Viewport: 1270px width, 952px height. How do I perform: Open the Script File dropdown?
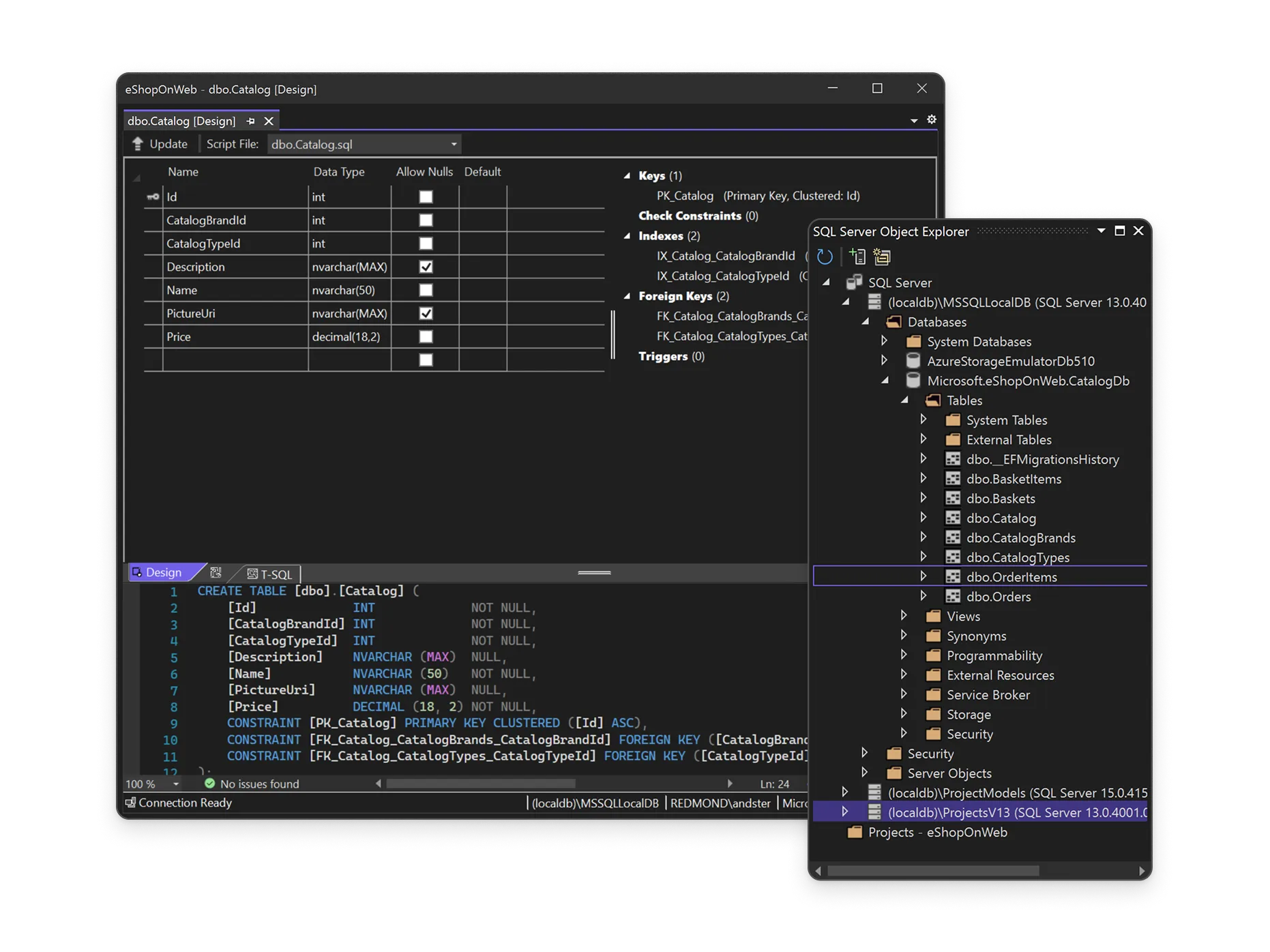click(x=453, y=144)
